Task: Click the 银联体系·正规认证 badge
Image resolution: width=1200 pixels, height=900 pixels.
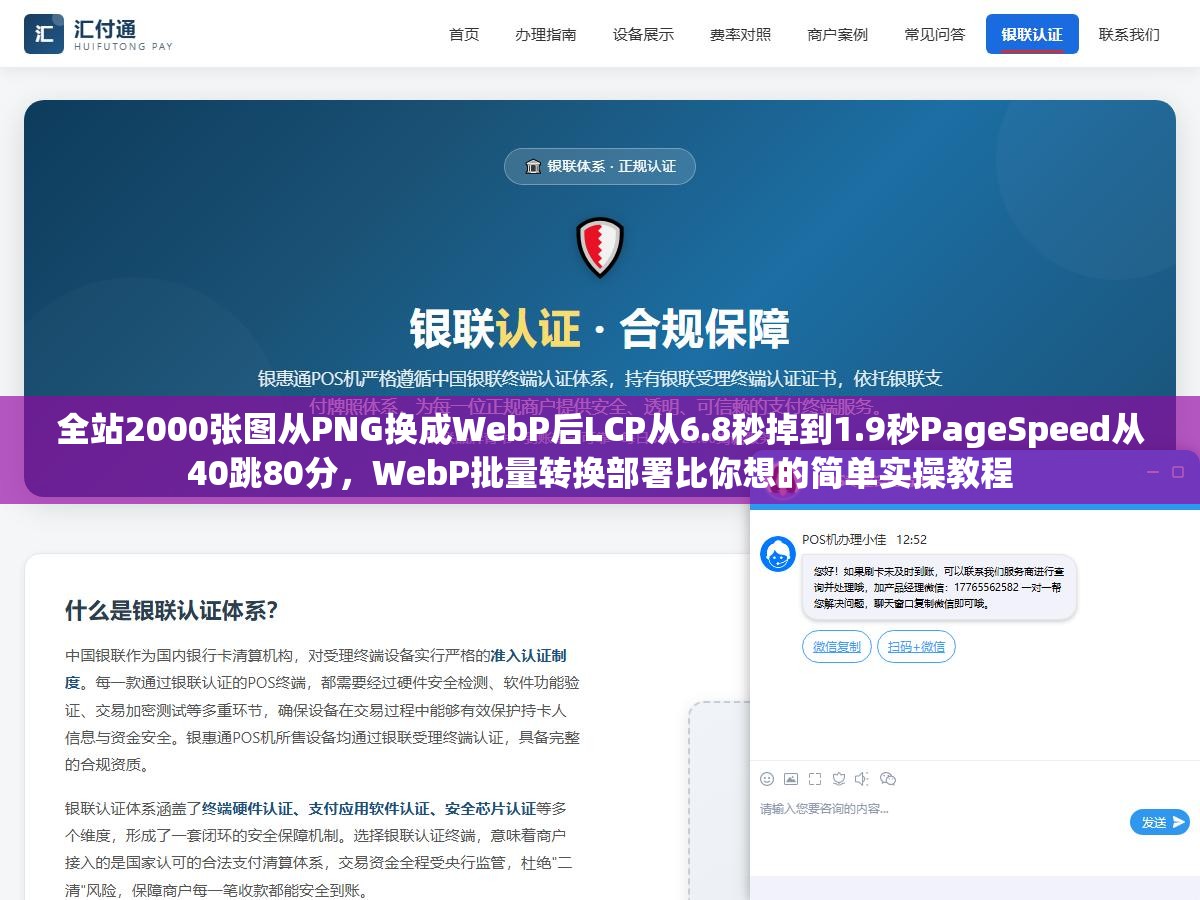Action: (x=600, y=166)
